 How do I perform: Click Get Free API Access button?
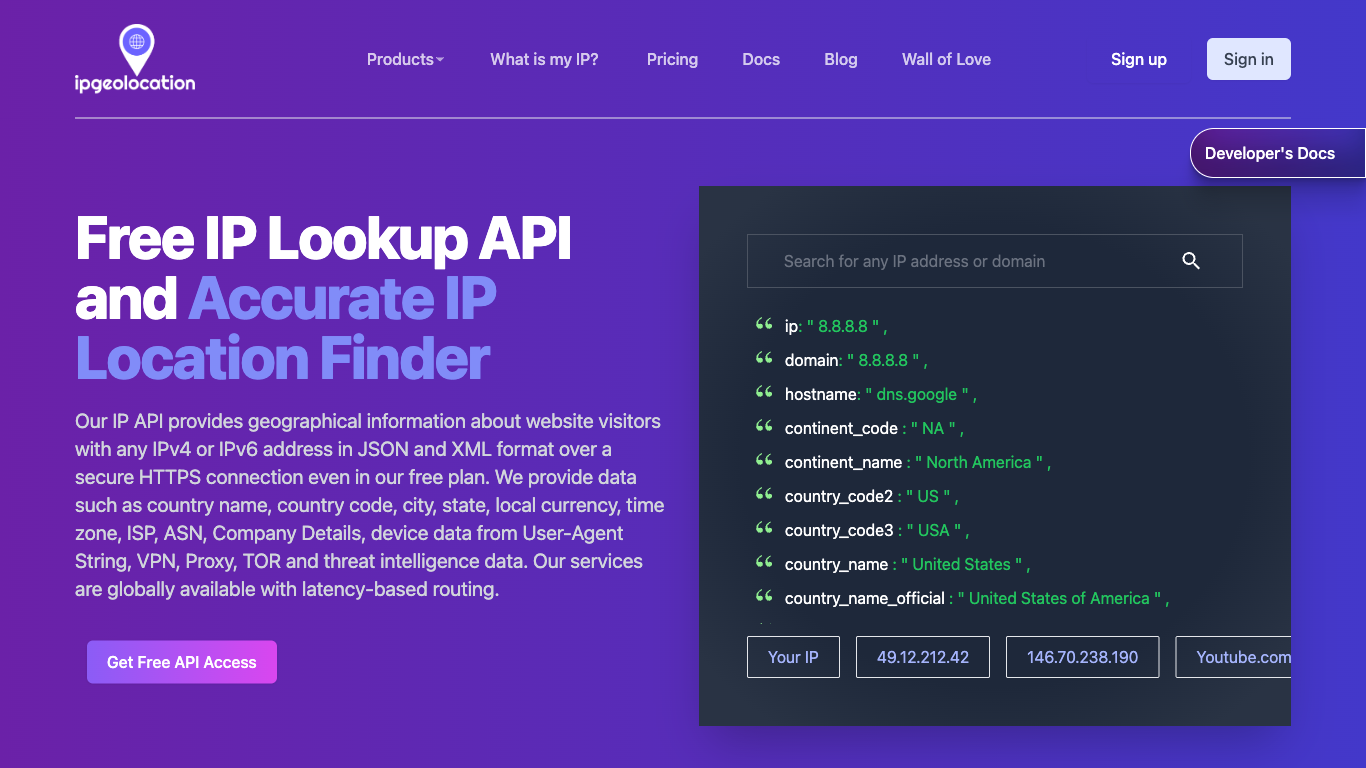(x=182, y=662)
